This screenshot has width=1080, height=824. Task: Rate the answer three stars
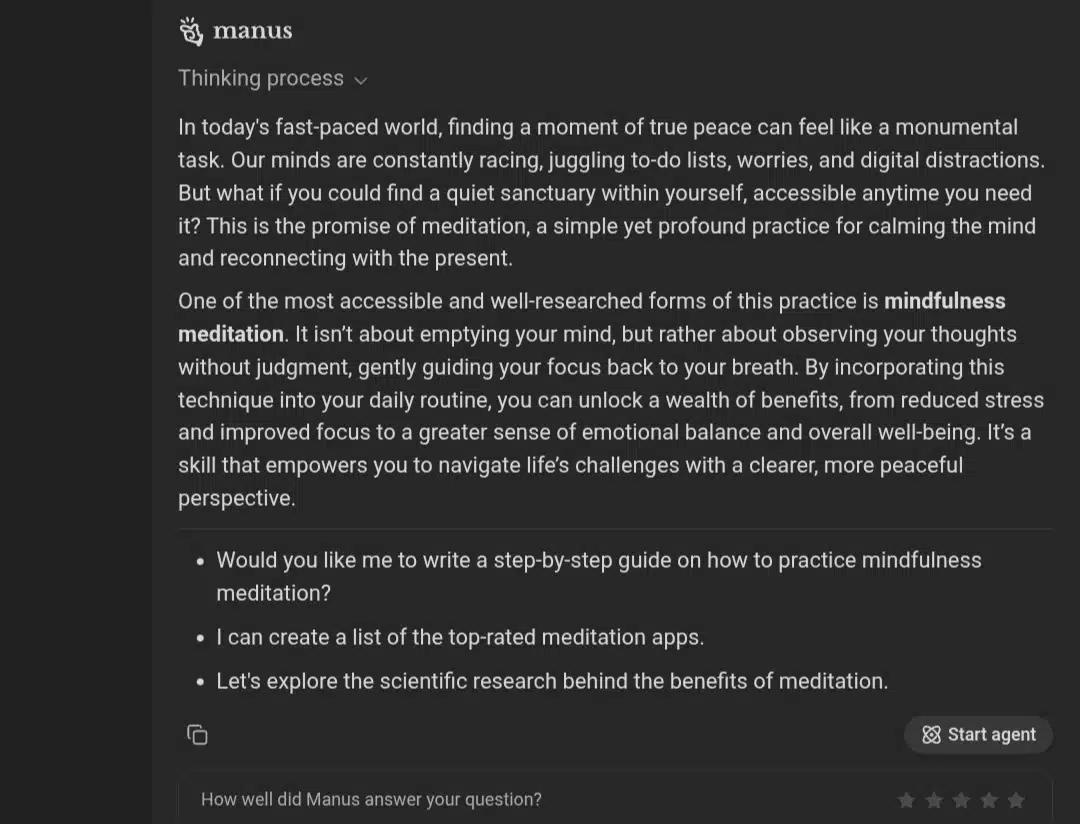pos(961,800)
